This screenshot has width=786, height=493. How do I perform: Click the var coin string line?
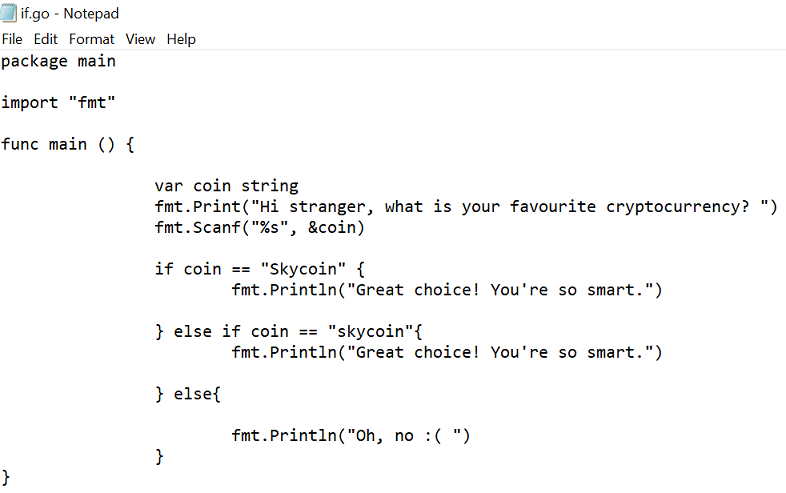227,186
